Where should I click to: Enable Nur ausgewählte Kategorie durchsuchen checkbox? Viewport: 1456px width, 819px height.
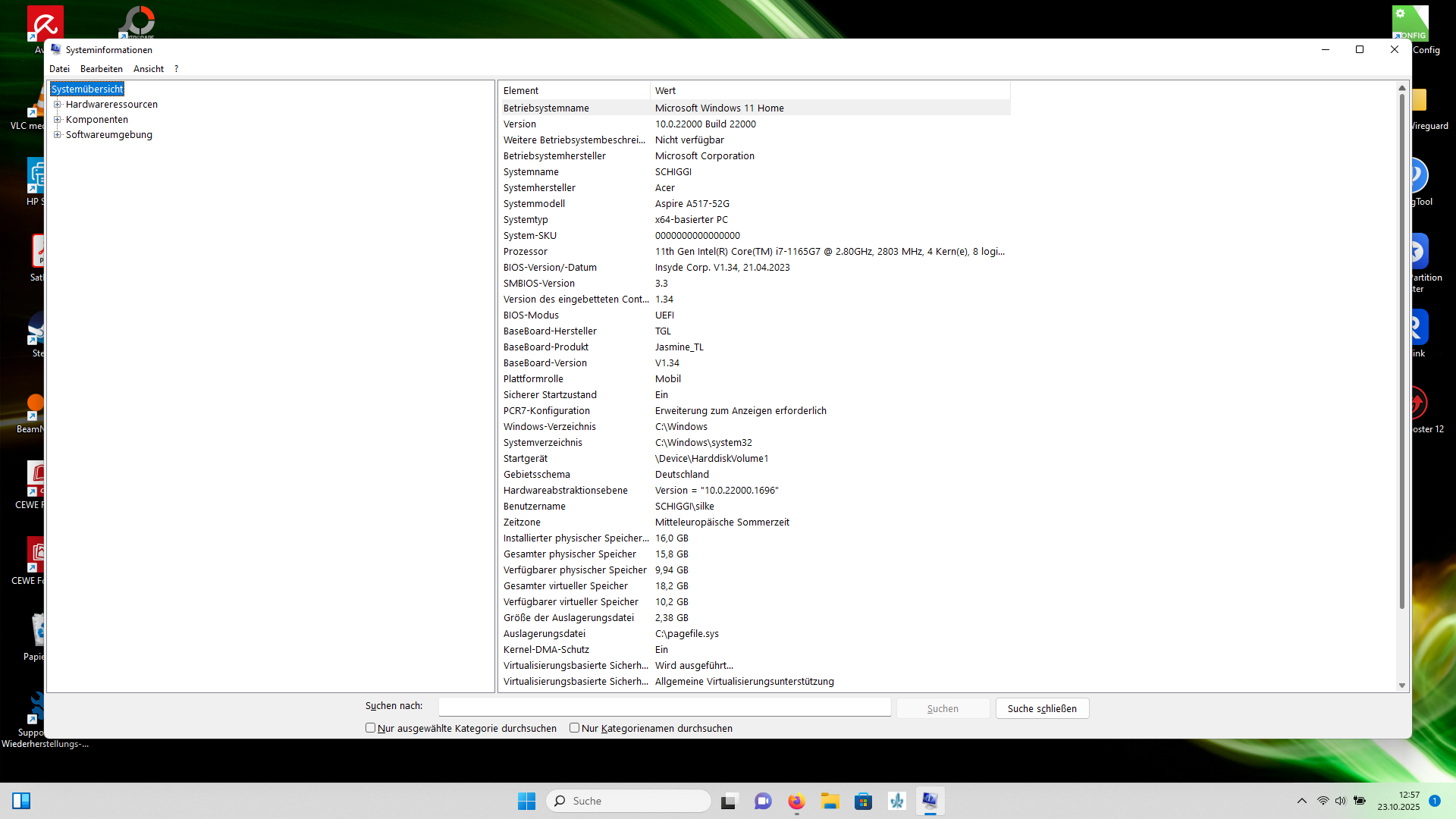[x=371, y=728]
